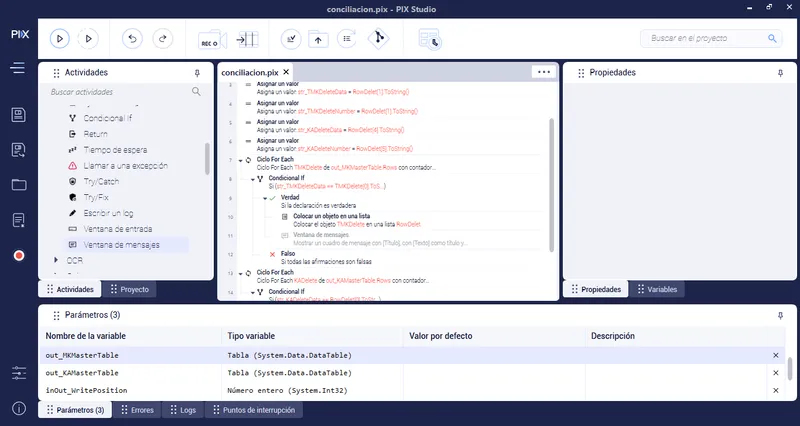
Task: Pin the Propiedades panel
Action: (x=780, y=73)
